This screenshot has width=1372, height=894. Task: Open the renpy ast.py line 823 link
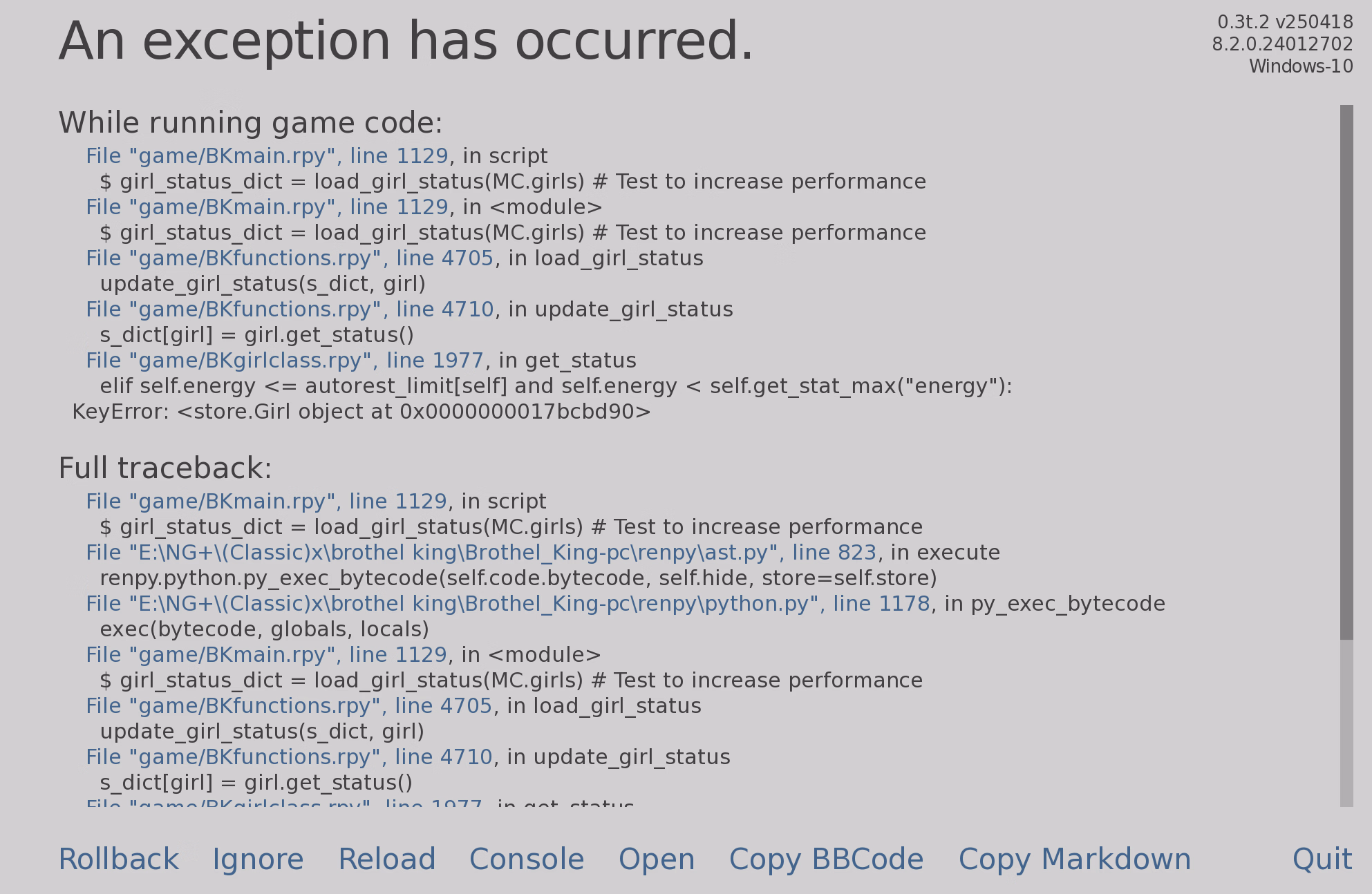[x=480, y=553]
